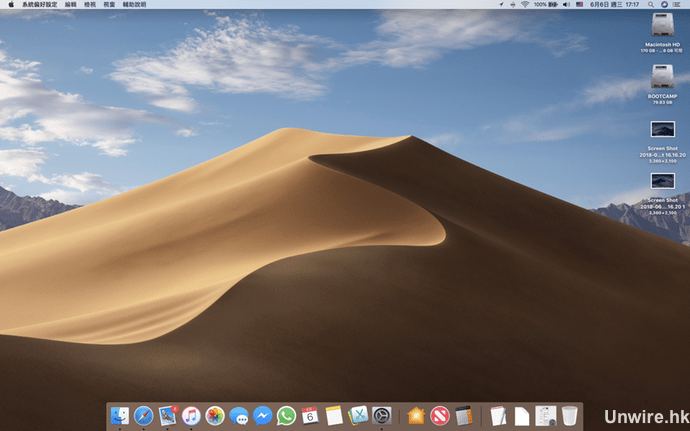
Task: Open the Calculator app in dock
Action: (464, 416)
